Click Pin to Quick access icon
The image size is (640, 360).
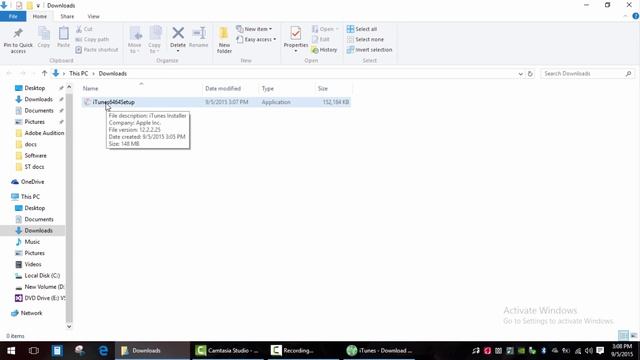[x=18, y=40]
